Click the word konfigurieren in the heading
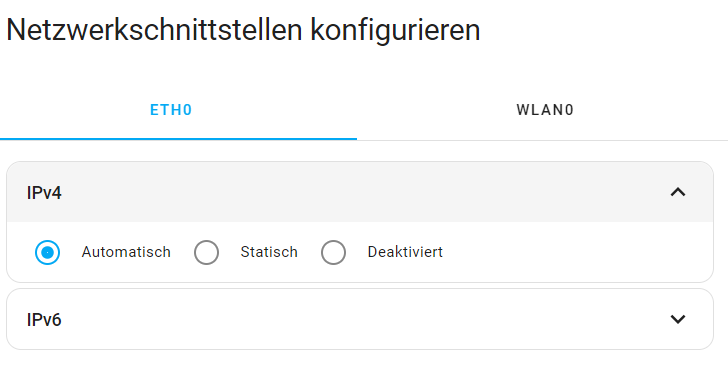The image size is (728, 370). (x=395, y=30)
